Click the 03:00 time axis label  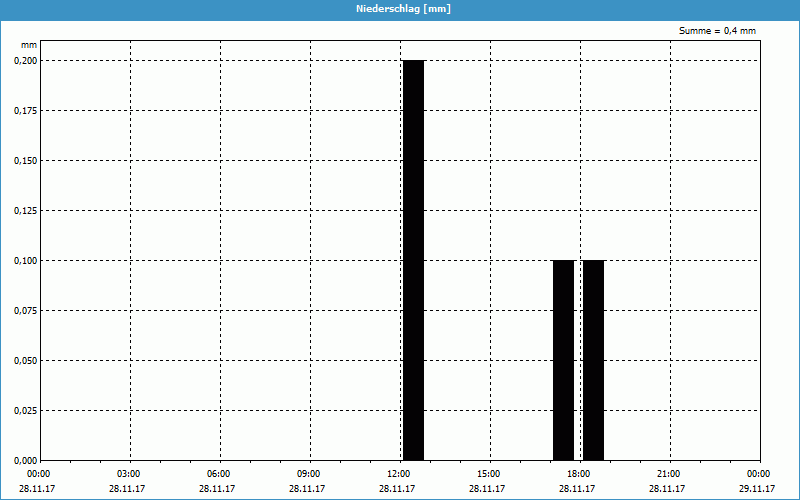(128, 474)
